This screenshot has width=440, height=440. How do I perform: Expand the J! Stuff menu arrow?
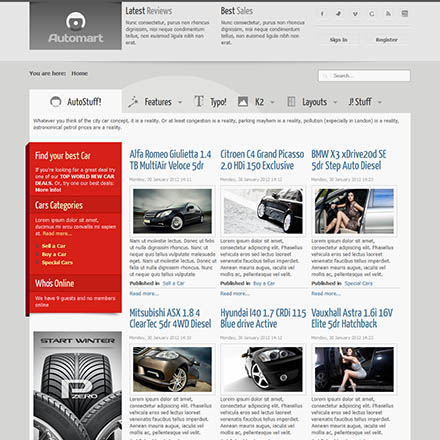380,102
